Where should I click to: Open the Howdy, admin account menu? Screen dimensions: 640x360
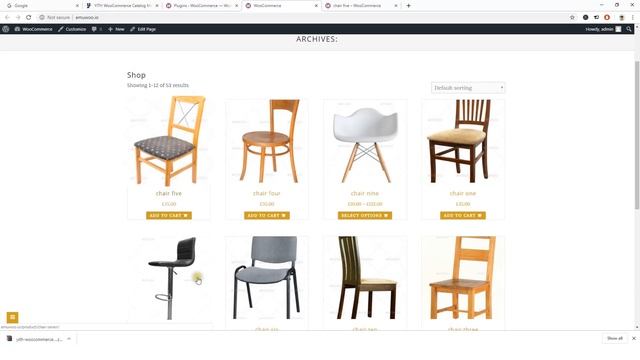[x=603, y=29]
